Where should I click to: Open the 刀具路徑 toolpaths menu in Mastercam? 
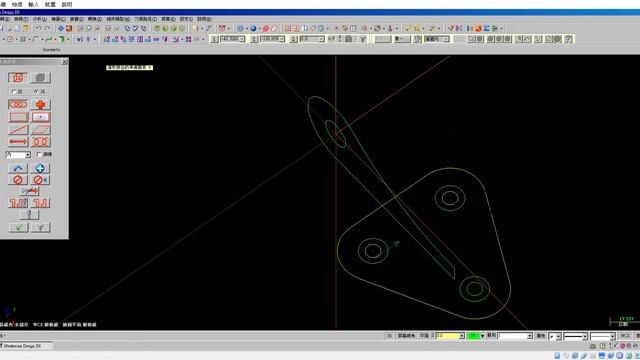tap(146, 19)
